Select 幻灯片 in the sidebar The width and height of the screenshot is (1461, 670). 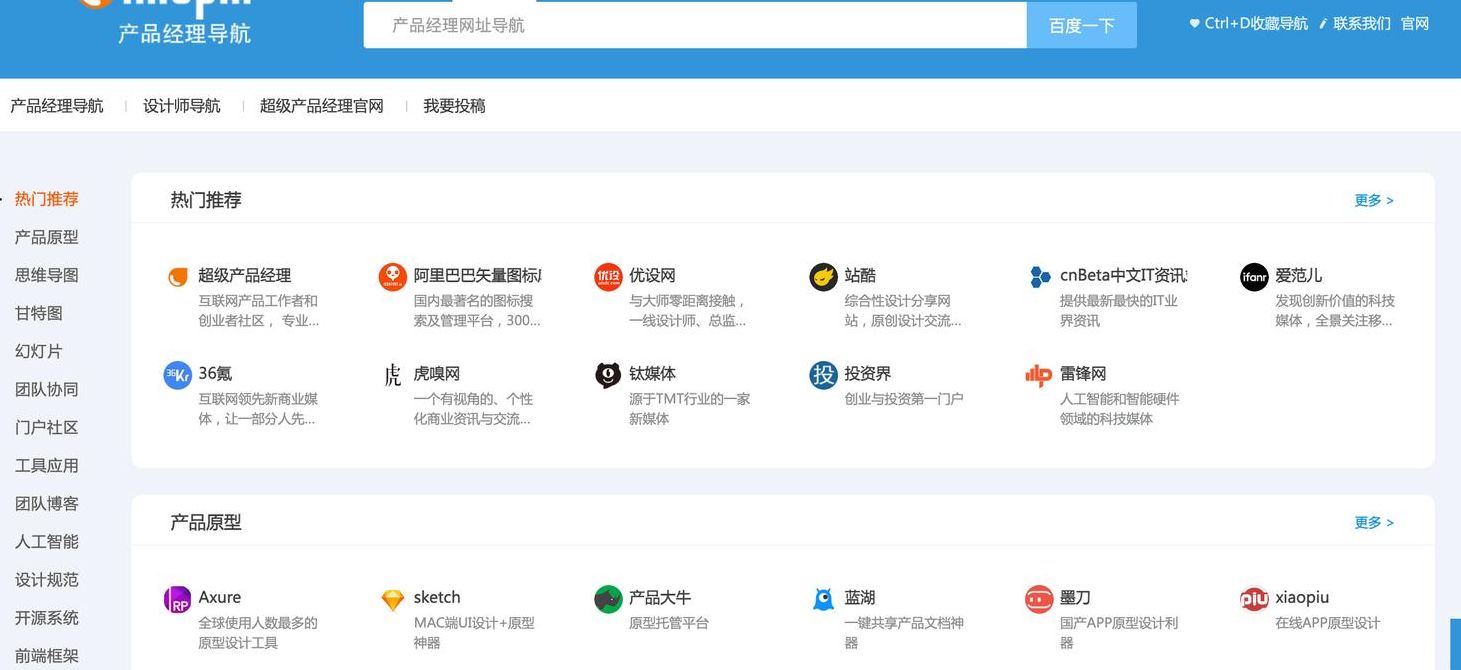click(39, 351)
